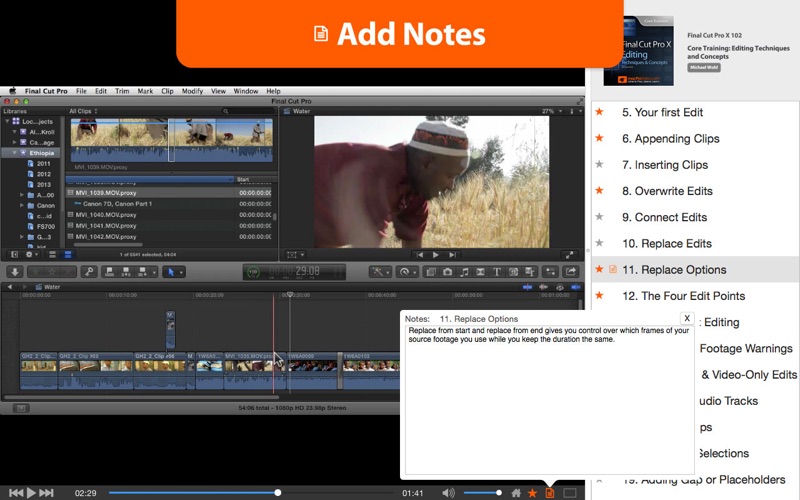Play the Final Cut viewer clip
Viewport: 800px width, 500px height.
click(x=435, y=255)
